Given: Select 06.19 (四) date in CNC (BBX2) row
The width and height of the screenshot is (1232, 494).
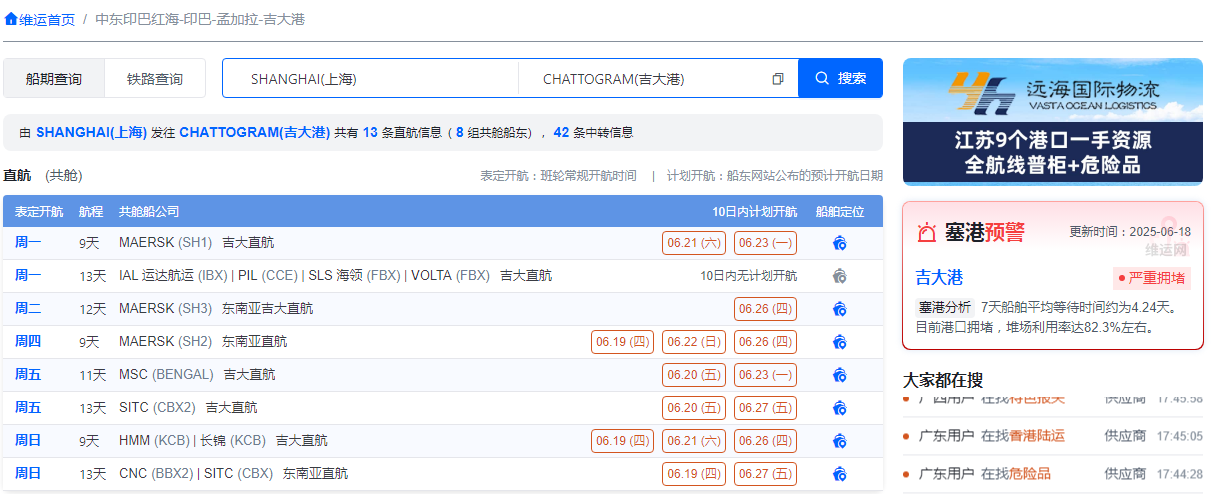Looking at the screenshot, I should tap(694, 473).
